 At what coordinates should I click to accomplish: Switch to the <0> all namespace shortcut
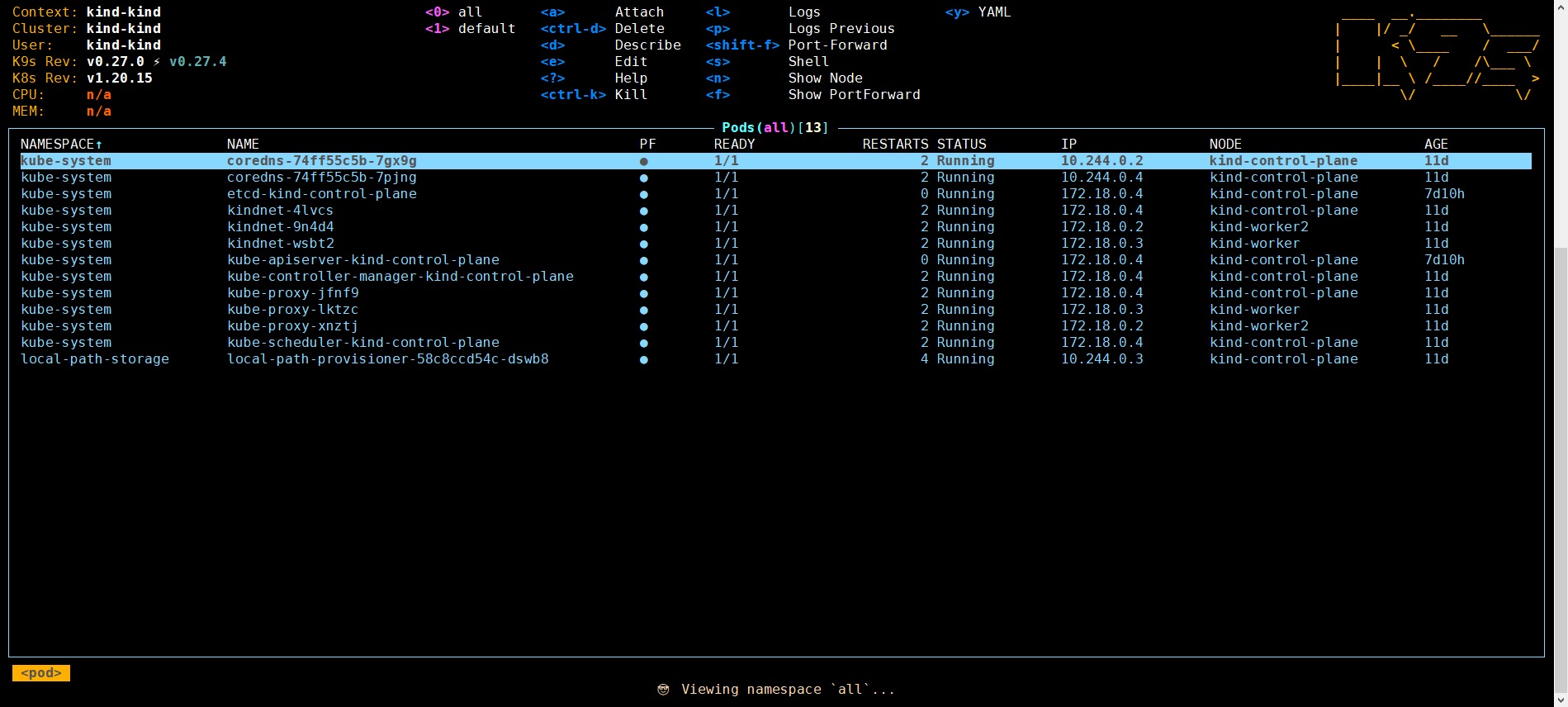(453, 12)
